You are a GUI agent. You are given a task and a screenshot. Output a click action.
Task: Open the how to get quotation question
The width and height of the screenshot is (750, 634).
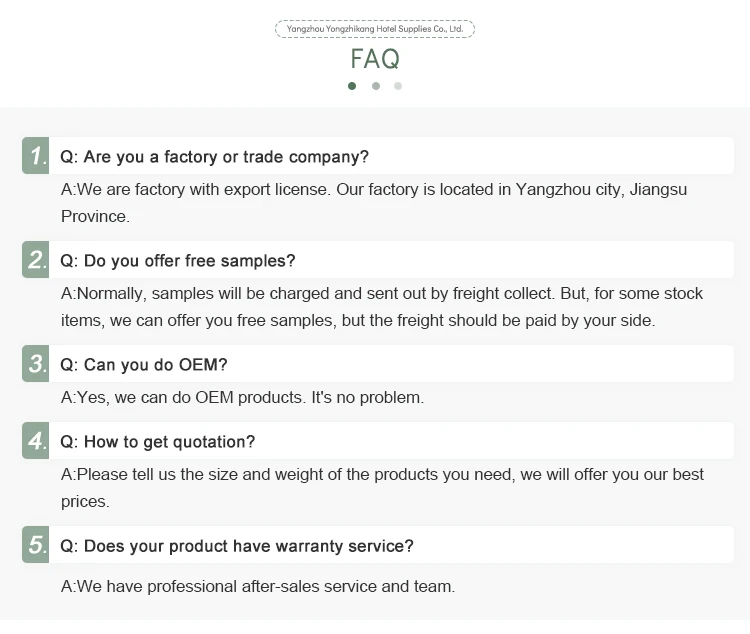pos(158,442)
